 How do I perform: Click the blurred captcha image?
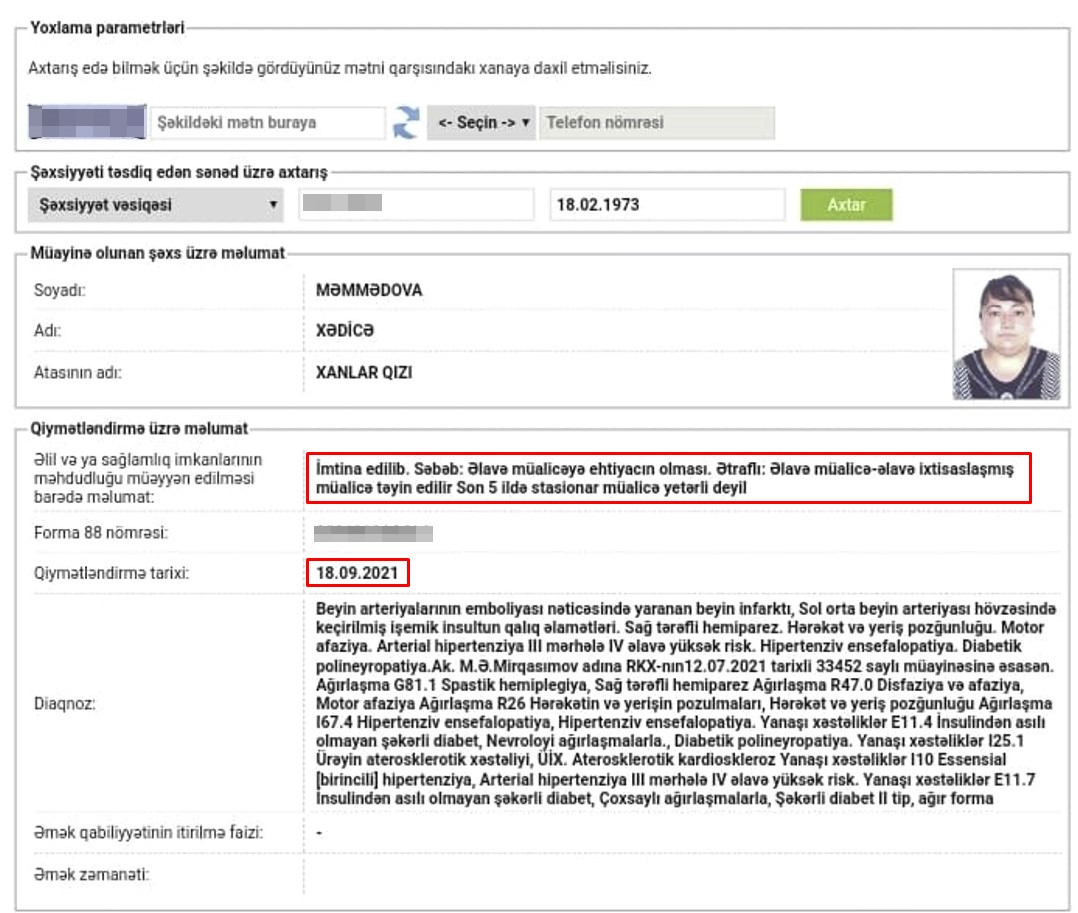pos(86,123)
